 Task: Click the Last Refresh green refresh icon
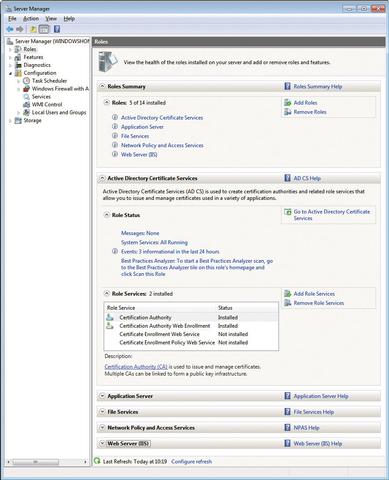(97, 461)
